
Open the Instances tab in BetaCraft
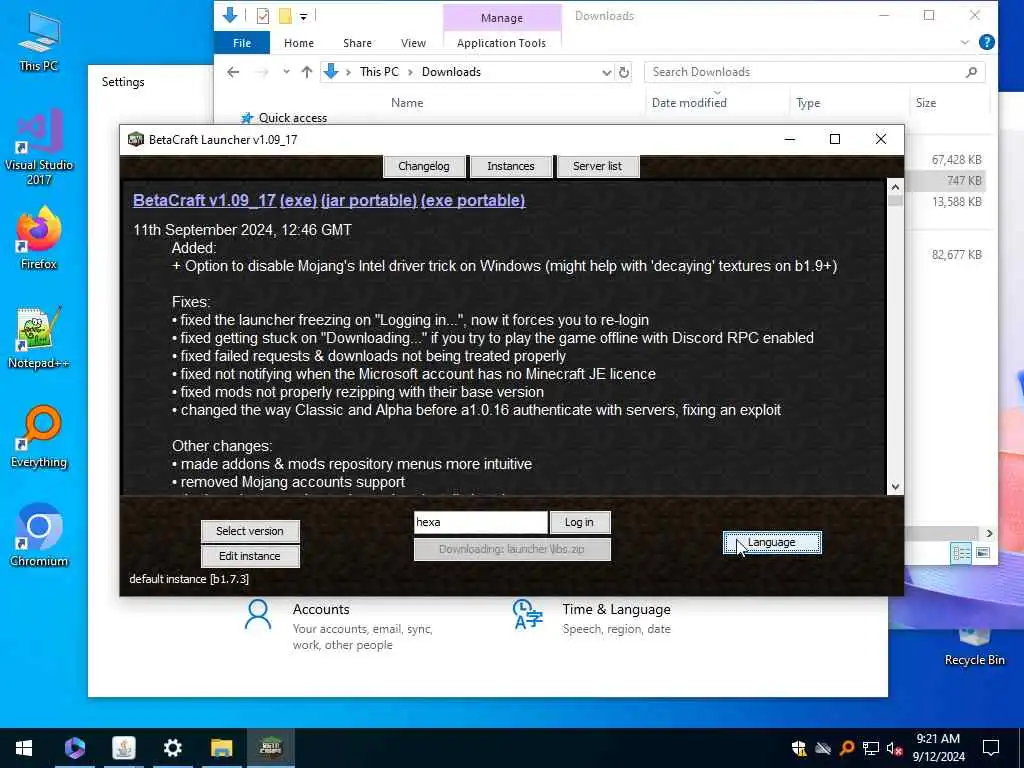pyautogui.click(x=511, y=166)
